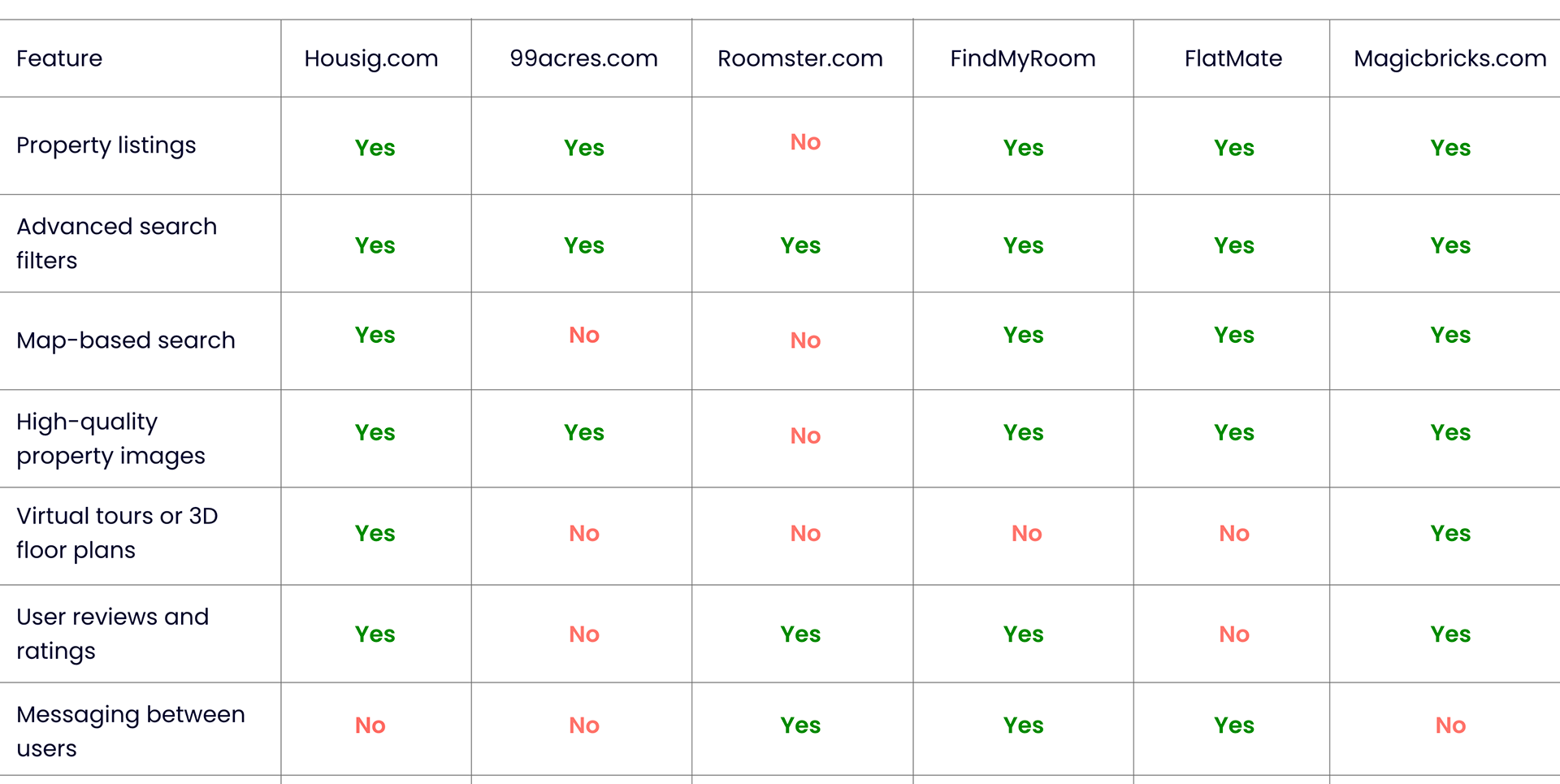Select the Messaging between users label
1560x784 pixels.
pos(131,731)
